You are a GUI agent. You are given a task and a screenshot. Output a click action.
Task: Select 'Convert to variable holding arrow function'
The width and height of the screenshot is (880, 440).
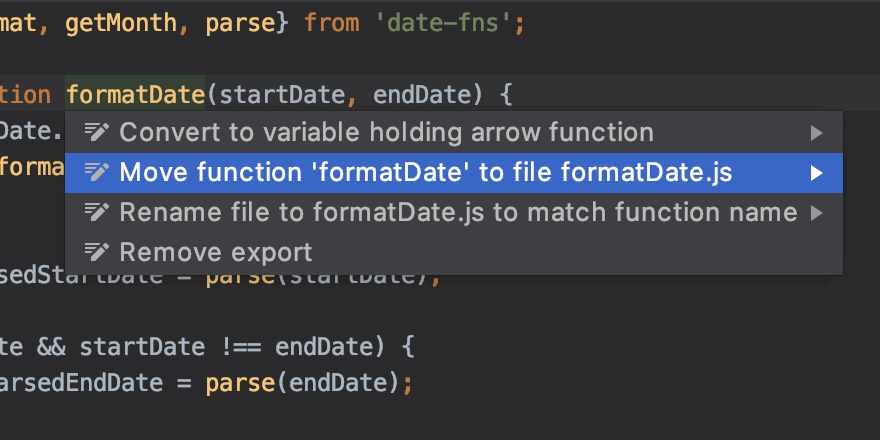tap(386, 132)
